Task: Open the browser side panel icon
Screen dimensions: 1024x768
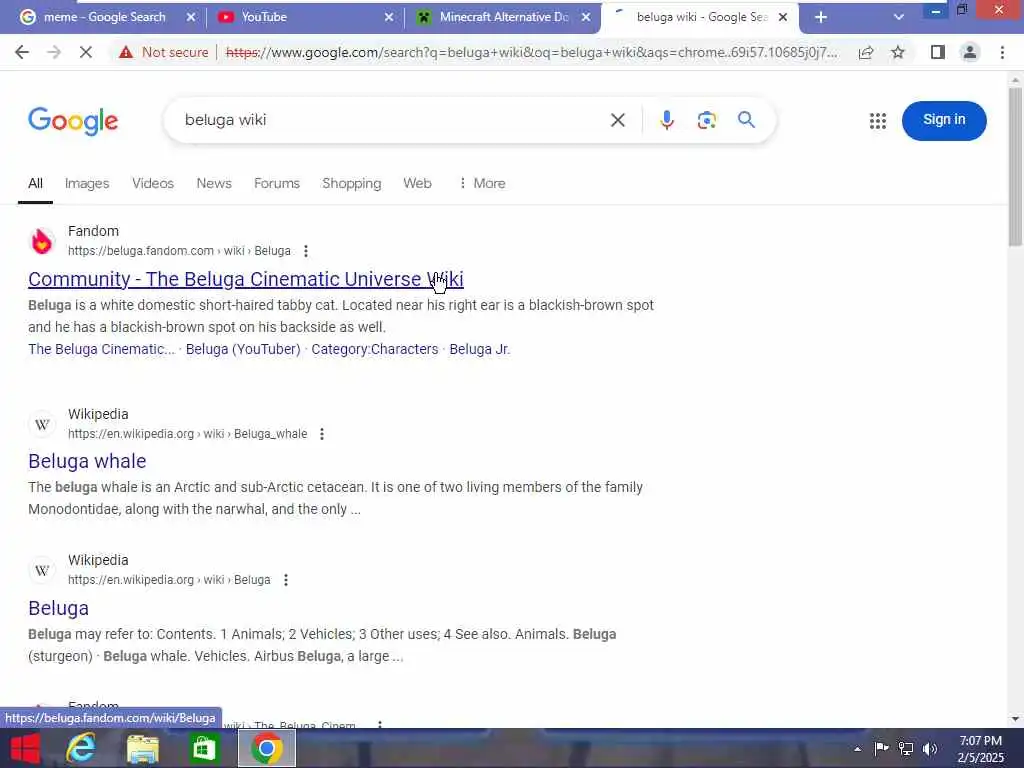Action: pyautogui.click(x=938, y=52)
